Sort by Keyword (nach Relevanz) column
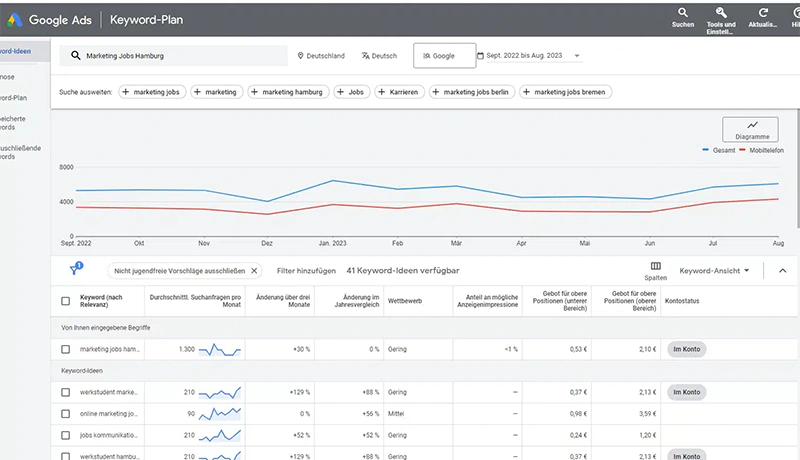Viewport: 800px width, 460px height. (101, 301)
